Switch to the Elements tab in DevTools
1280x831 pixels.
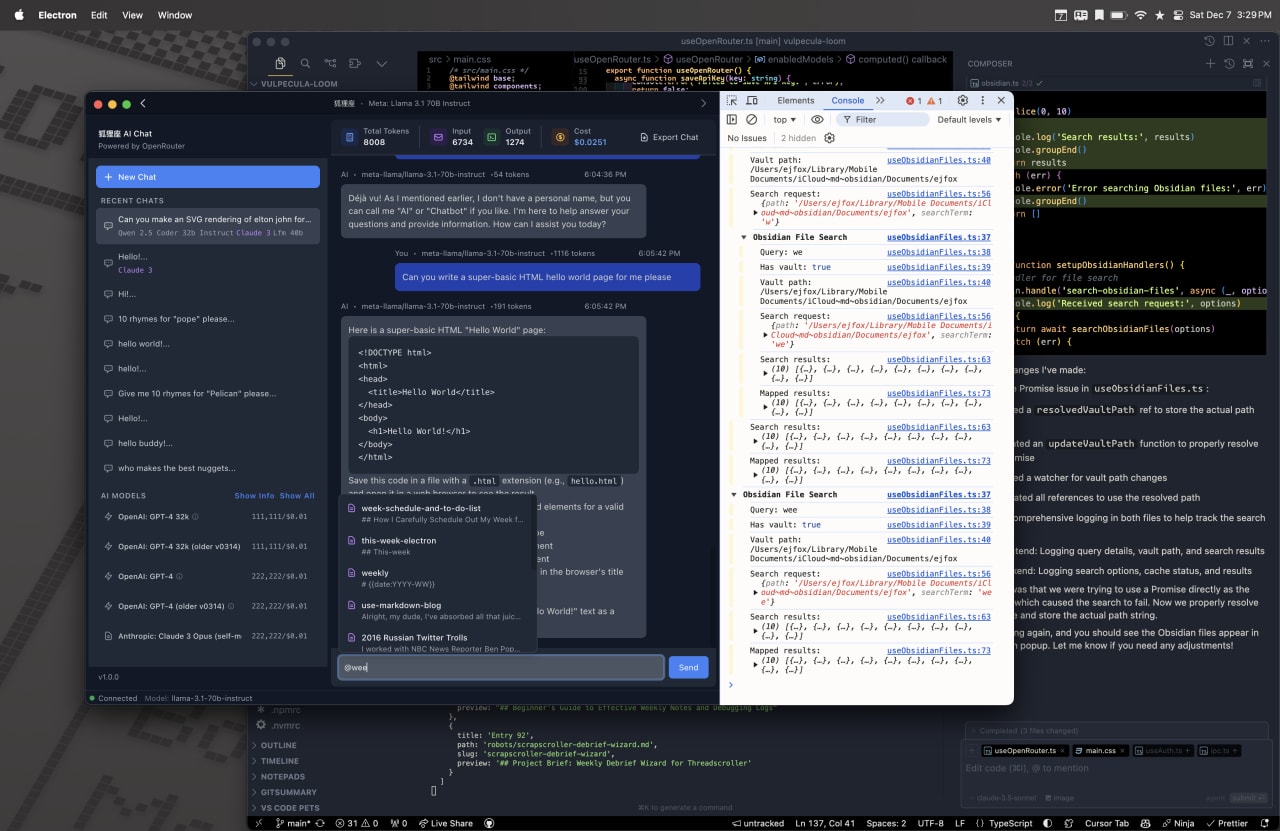tap(795, 100)
